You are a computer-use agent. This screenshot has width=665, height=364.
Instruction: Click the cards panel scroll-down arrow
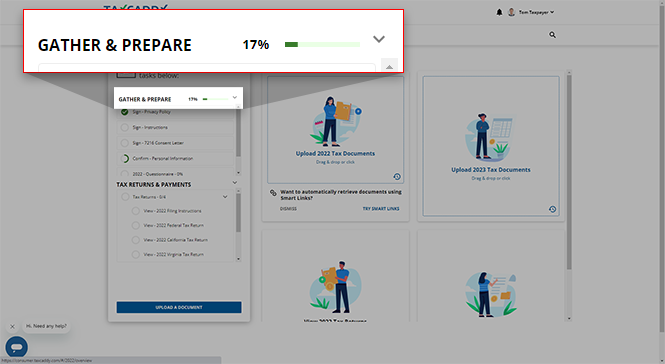click(569, 318)
